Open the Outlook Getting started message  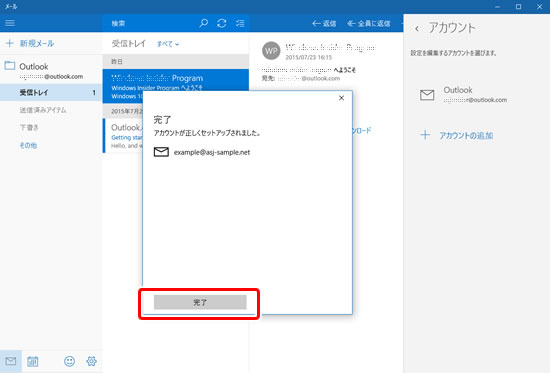point(123,136)
